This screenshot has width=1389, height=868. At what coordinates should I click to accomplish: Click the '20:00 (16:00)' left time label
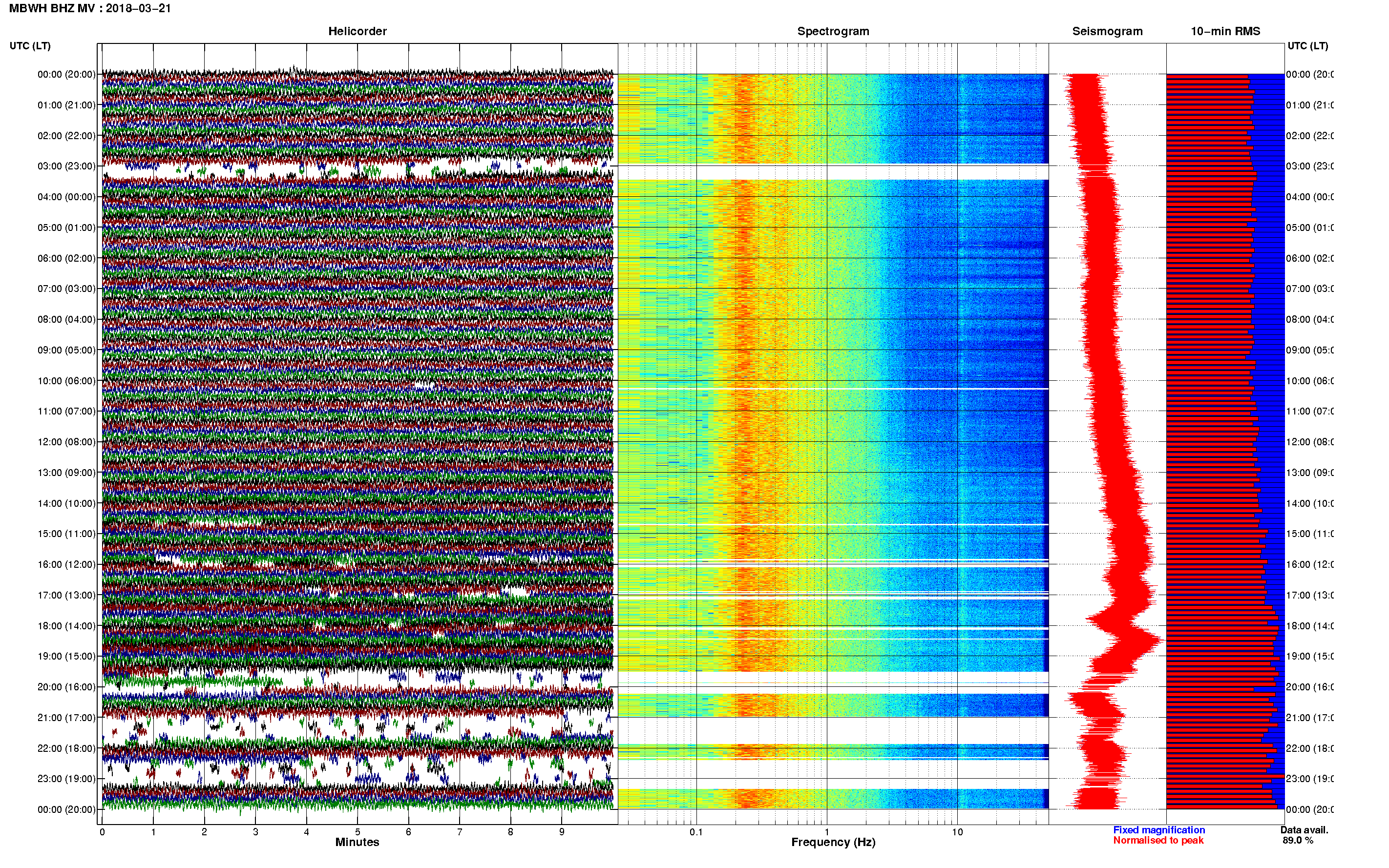66,687
